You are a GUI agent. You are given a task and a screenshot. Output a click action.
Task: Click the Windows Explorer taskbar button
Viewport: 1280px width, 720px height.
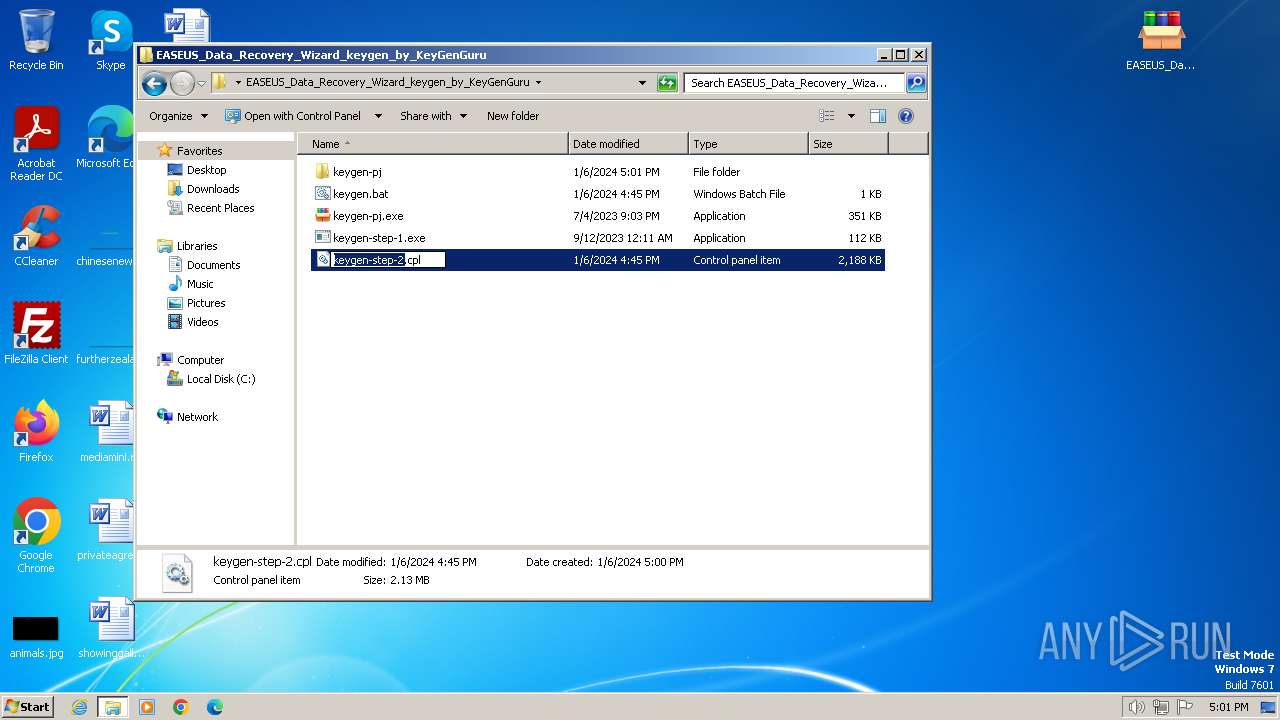[x=112, y=707]
